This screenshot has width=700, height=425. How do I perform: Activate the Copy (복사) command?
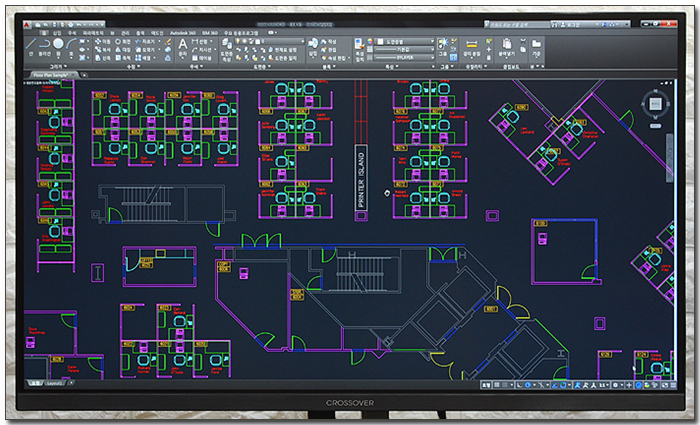[x=103, y=50]
